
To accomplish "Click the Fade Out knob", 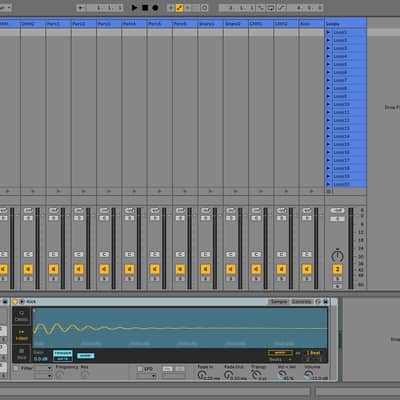I will 228,375.
